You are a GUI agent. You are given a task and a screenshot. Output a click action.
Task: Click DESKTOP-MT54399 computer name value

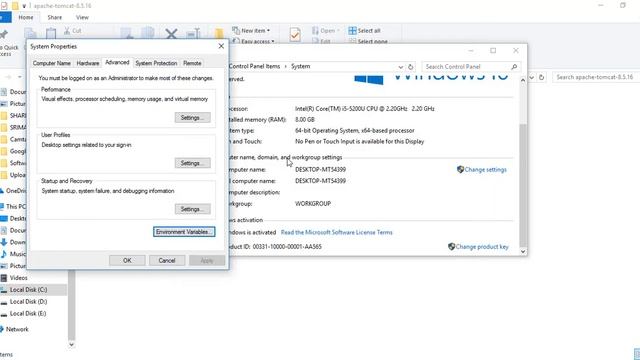320,169
